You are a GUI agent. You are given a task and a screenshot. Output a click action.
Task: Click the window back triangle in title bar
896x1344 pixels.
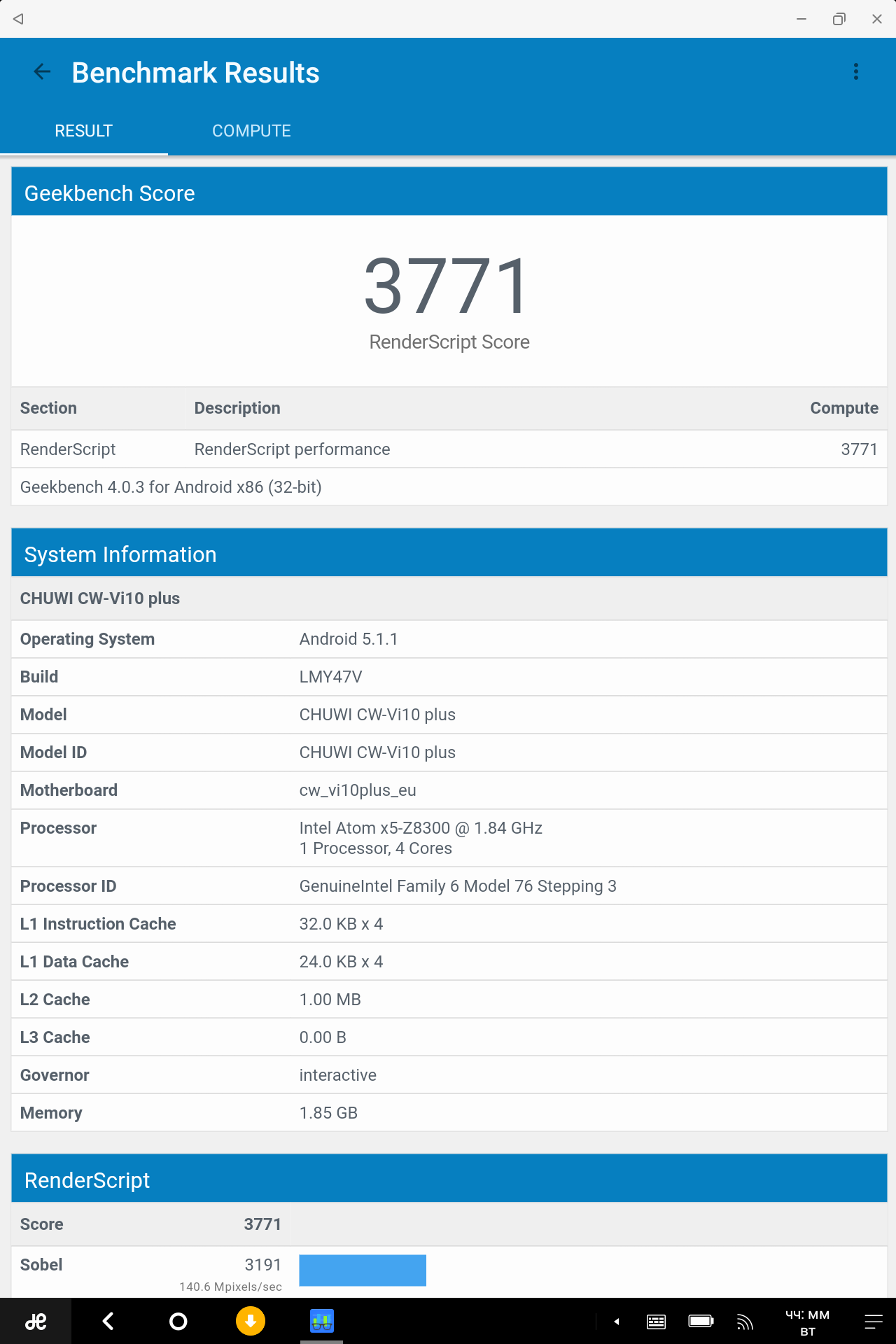tap(18, 19)
